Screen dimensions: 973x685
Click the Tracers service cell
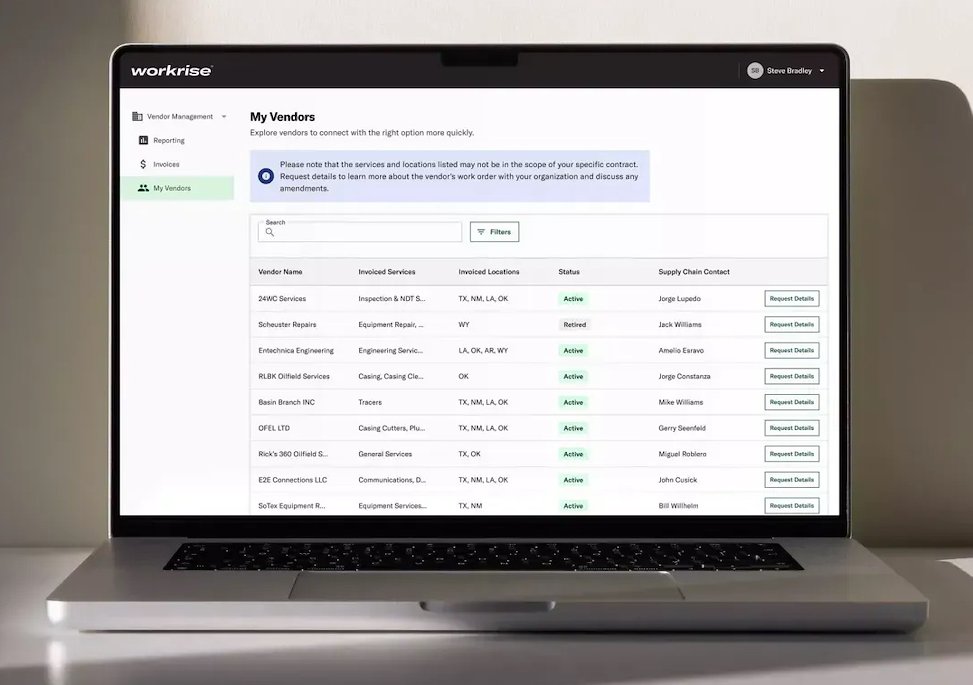pyautogui.click(x=370, y=402)
